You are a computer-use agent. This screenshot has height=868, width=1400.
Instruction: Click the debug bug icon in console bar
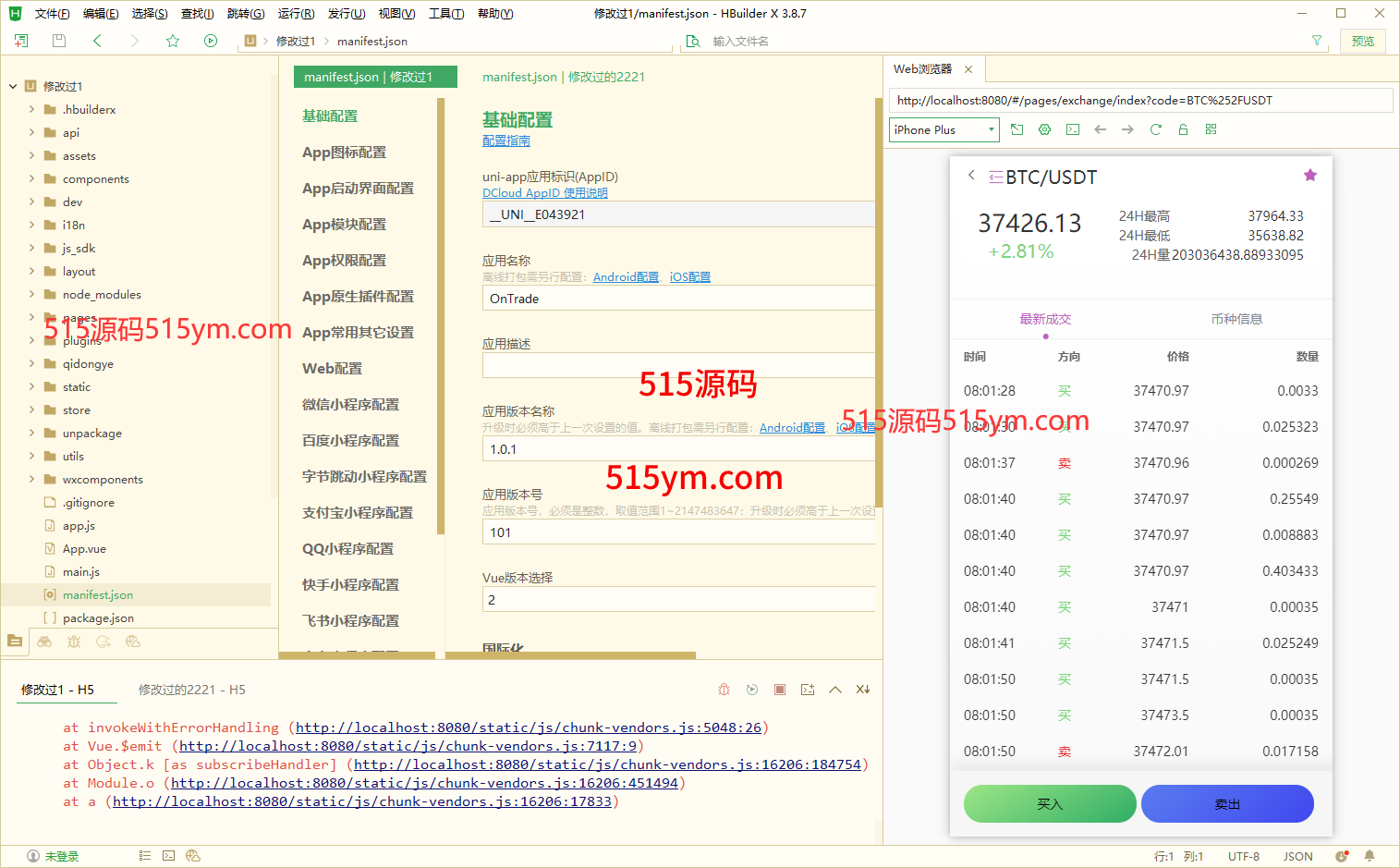click(724, 690)
